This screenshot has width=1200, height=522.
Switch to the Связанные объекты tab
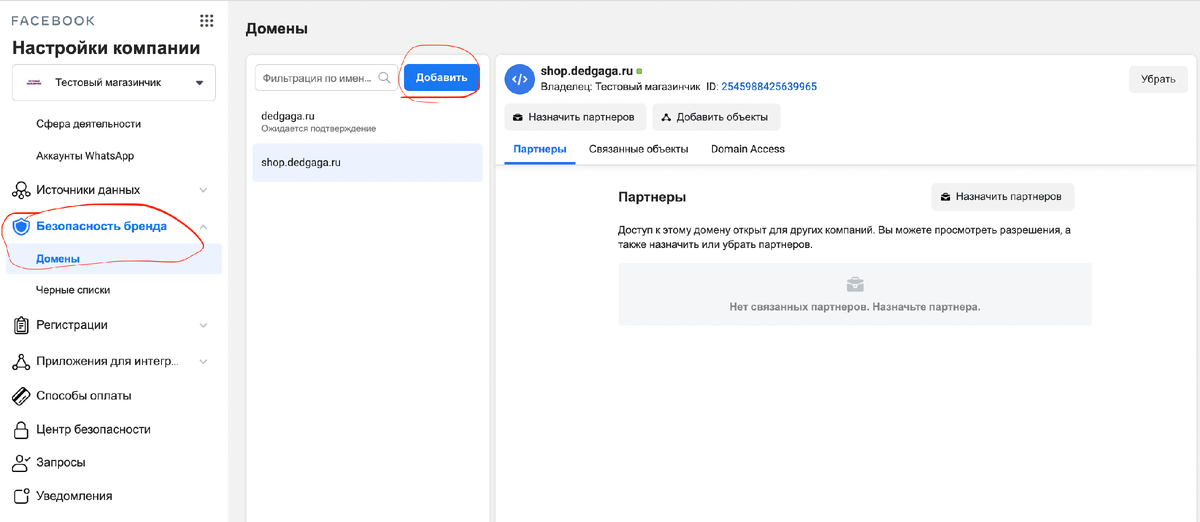click(x=638, y=149)
